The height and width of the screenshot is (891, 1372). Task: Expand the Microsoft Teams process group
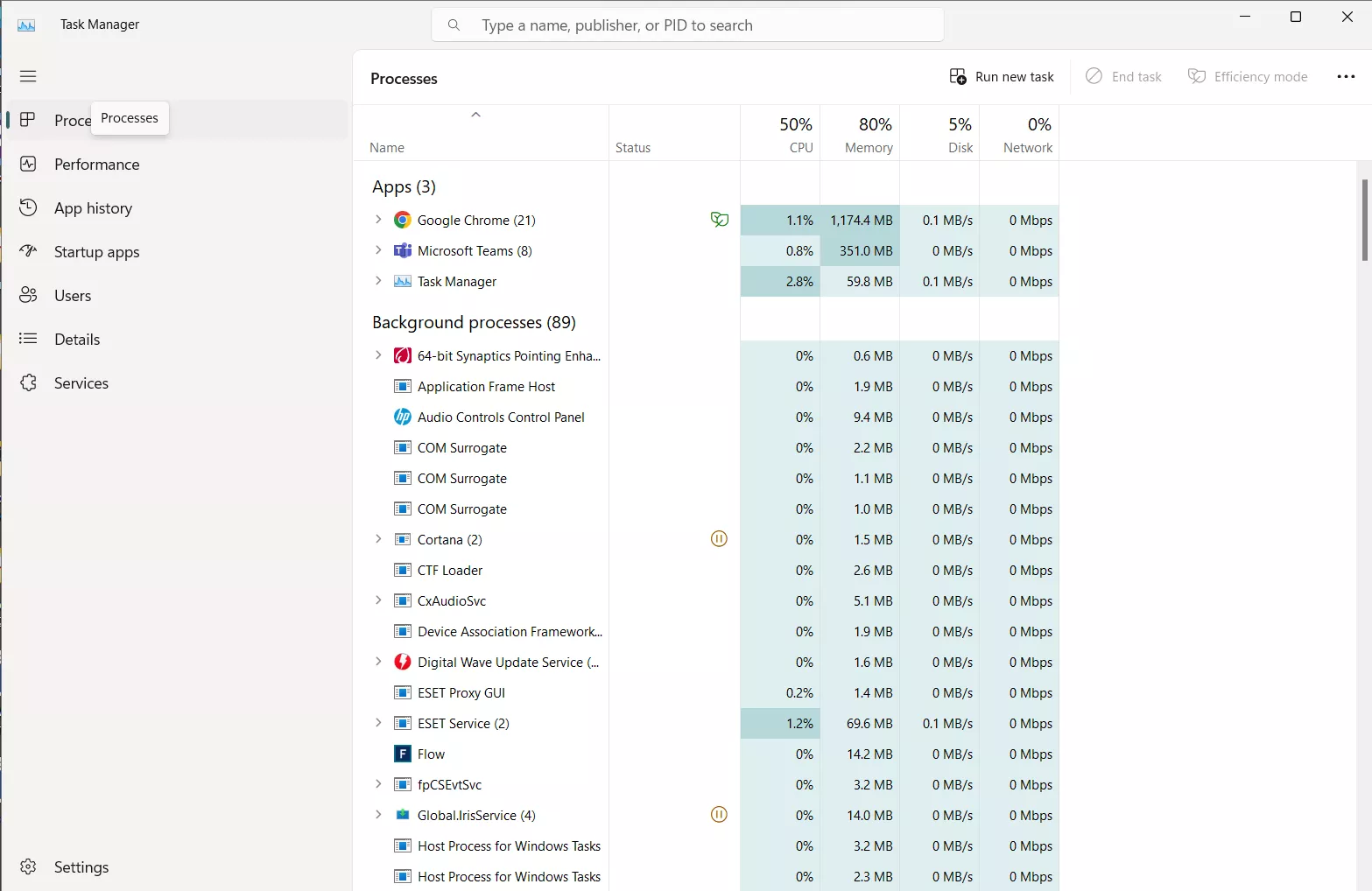coord(378,250)
